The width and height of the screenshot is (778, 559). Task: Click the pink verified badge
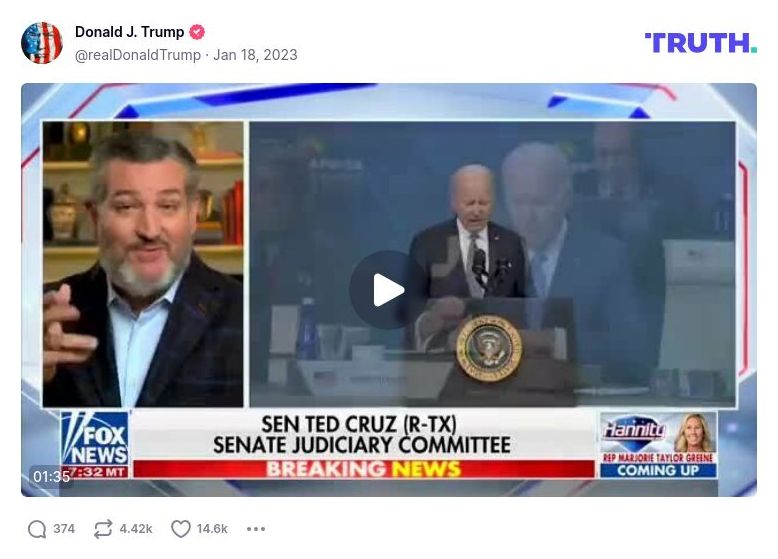click(197, 32)
